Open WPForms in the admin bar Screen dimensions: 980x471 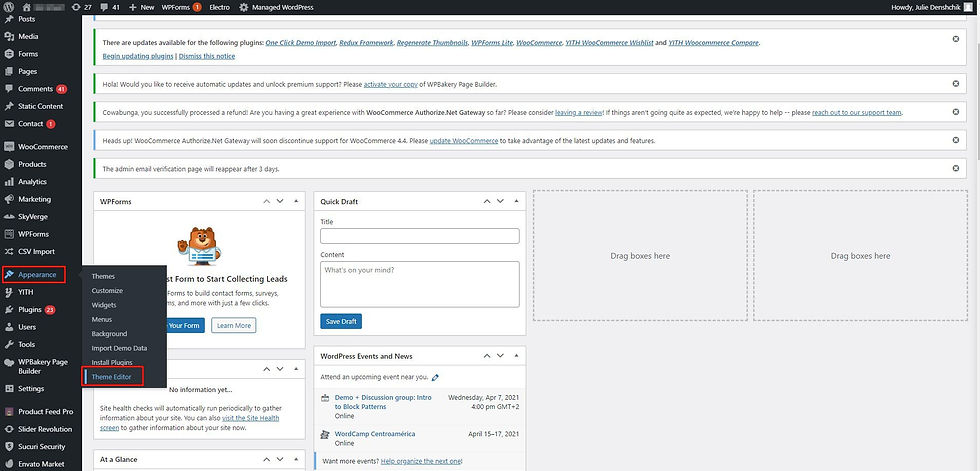(x=181, y=7)
